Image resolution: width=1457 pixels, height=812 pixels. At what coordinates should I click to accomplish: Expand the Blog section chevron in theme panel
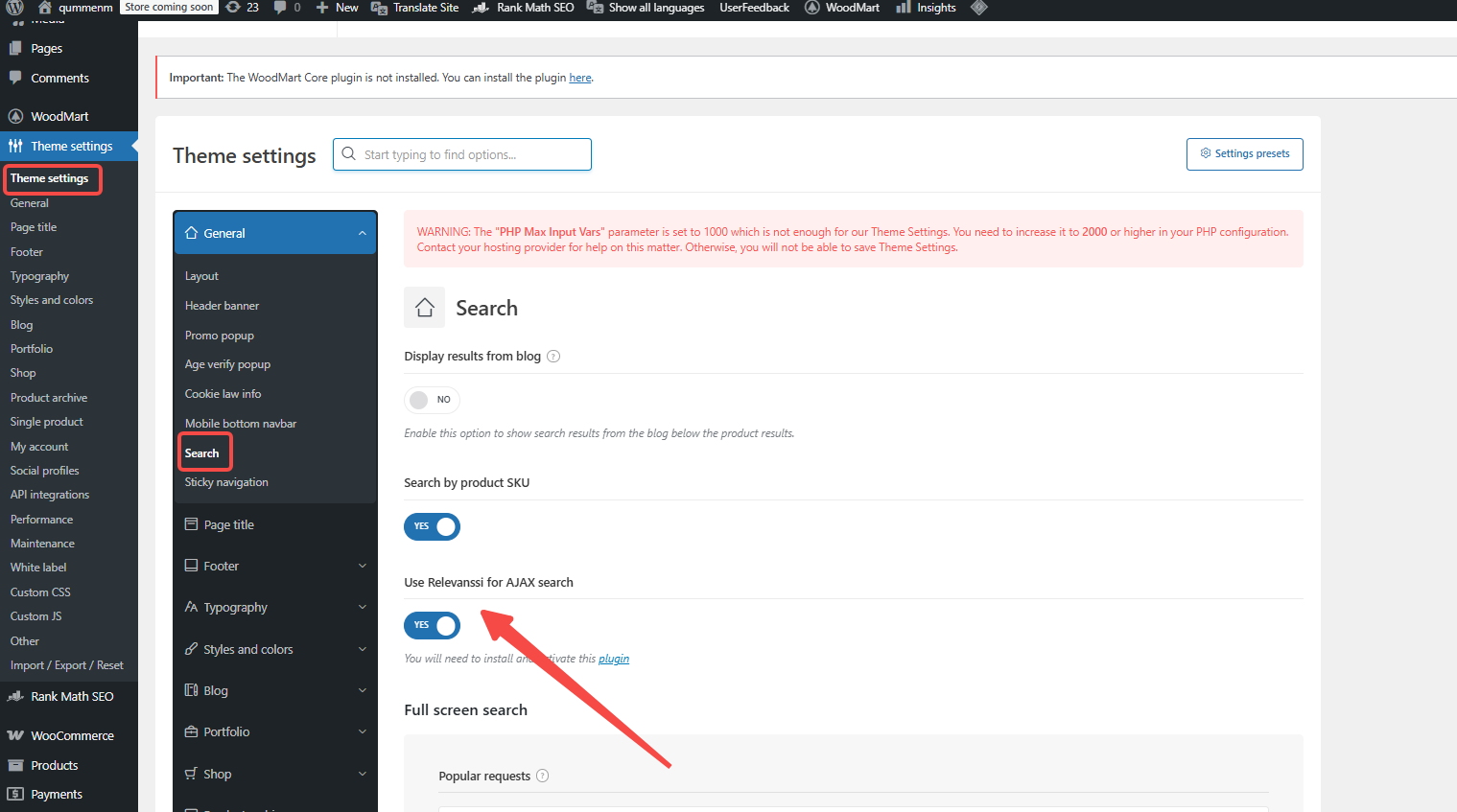(x=363, y=690)
